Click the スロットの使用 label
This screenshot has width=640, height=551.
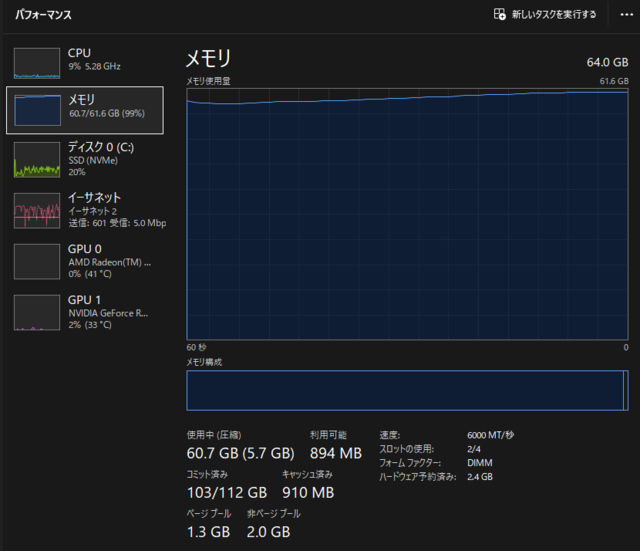407,449
